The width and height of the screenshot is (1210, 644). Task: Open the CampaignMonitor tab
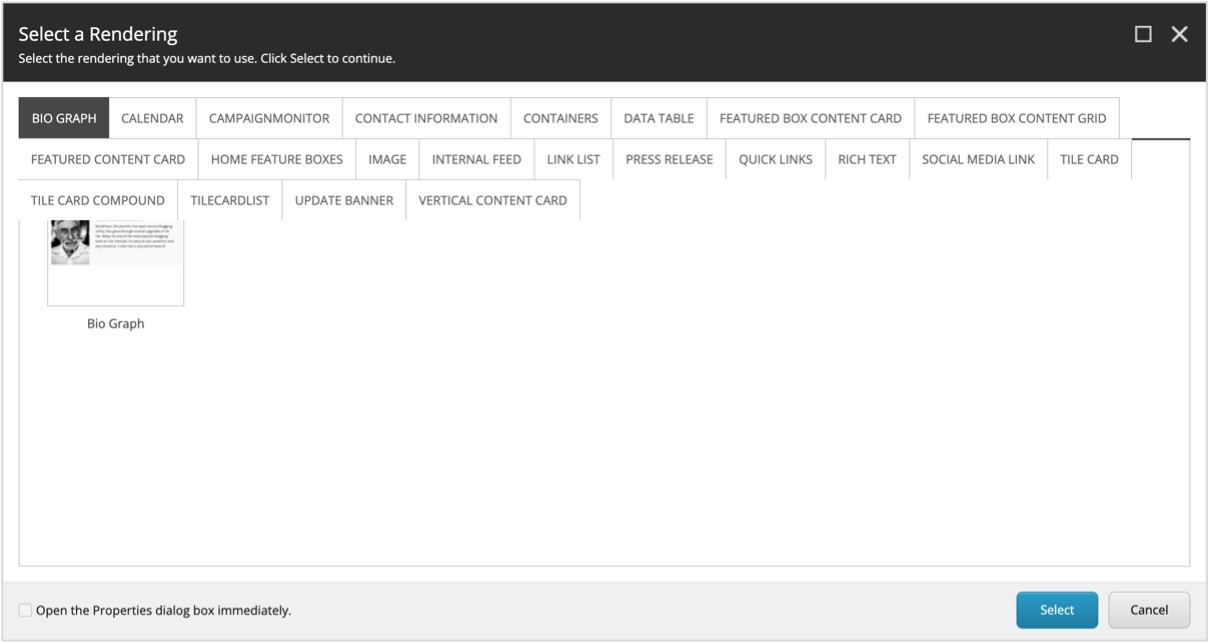[269, 118]
